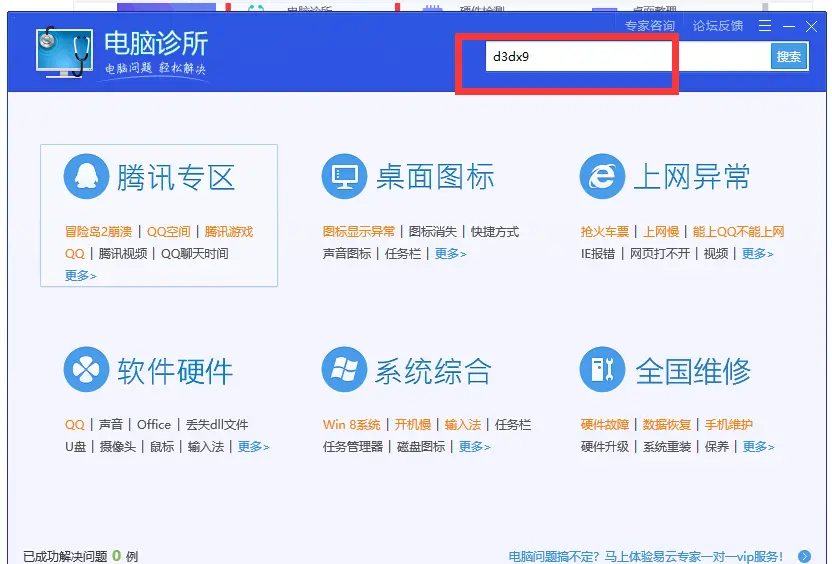Open the 软件硬件 category heading
Image resolution: width=832 pixels, height=564 pixels.
click(x=175, y=371)
